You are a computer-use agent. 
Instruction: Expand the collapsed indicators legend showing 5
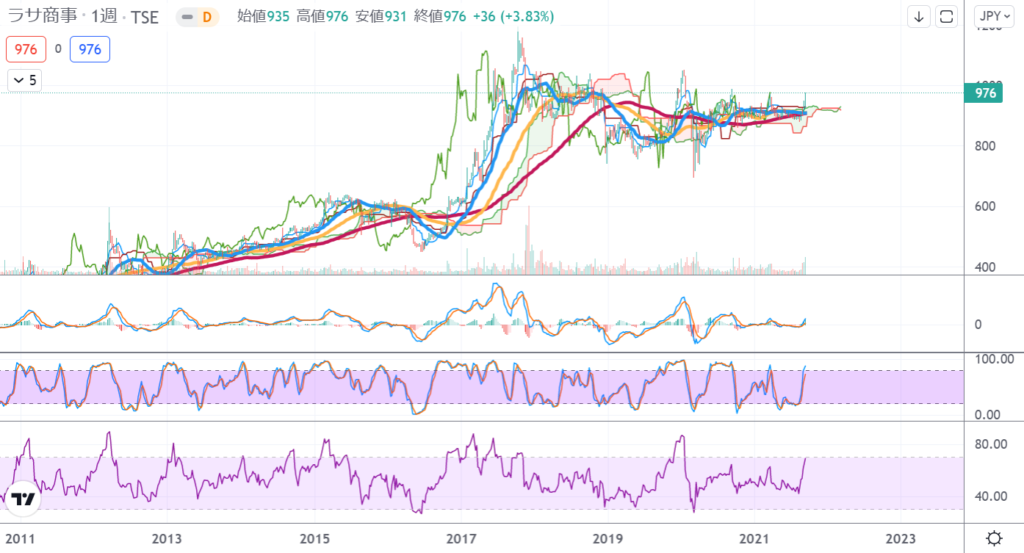click(24, 80)
